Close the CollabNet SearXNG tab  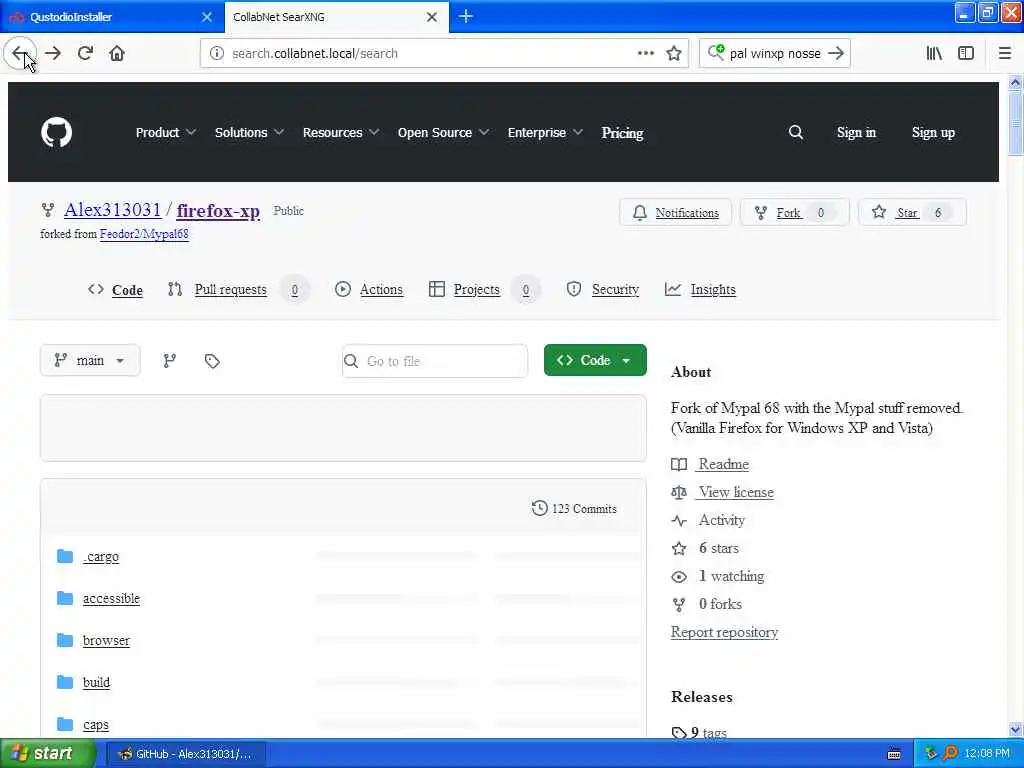tap(432, 17)
